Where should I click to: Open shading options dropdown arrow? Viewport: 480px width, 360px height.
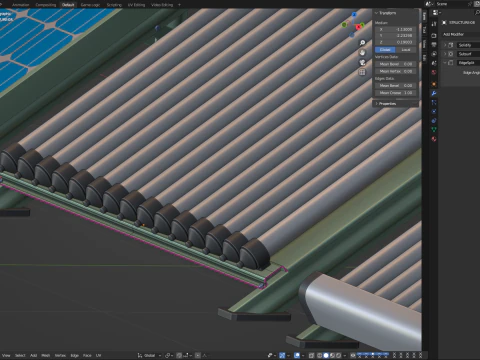pos(344,355)
